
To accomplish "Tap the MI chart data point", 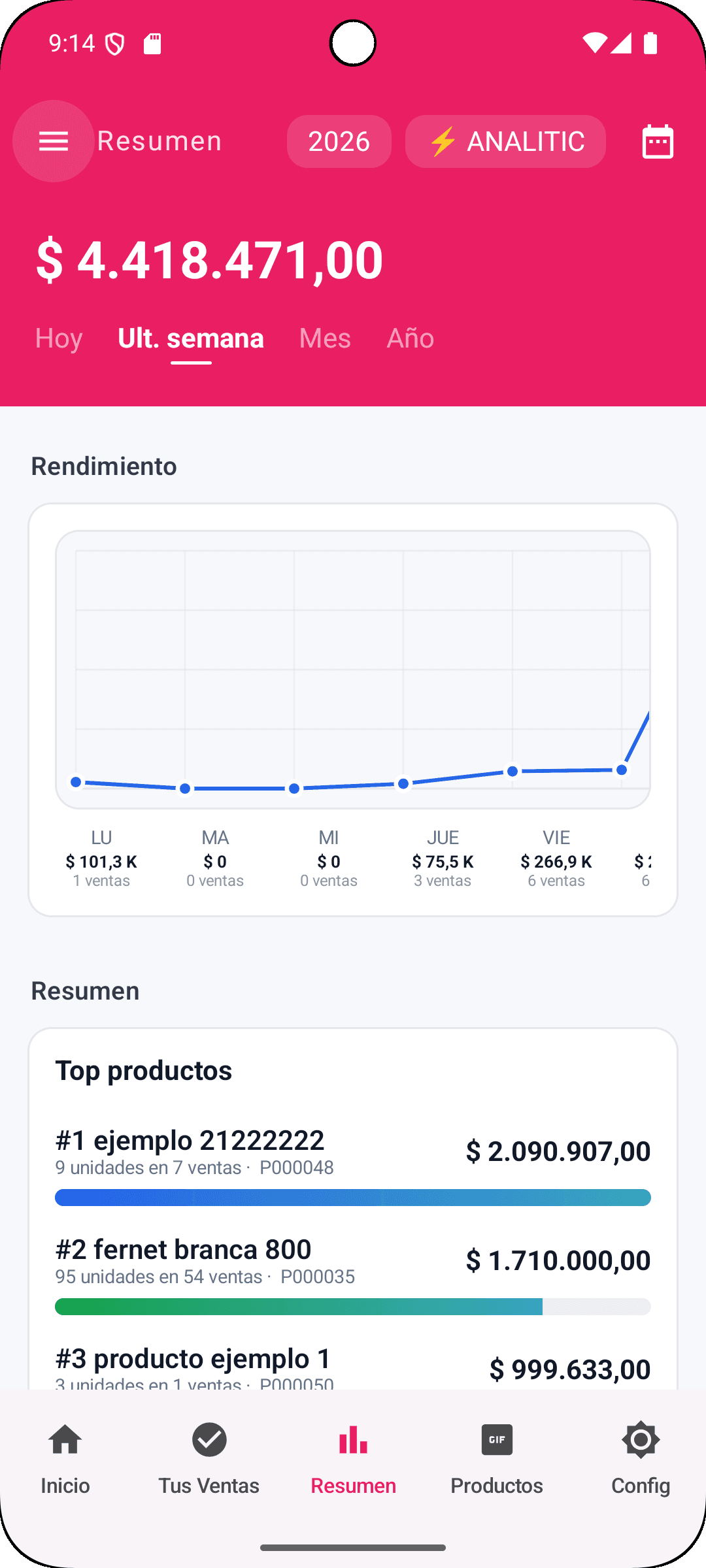I will [294, 789].
